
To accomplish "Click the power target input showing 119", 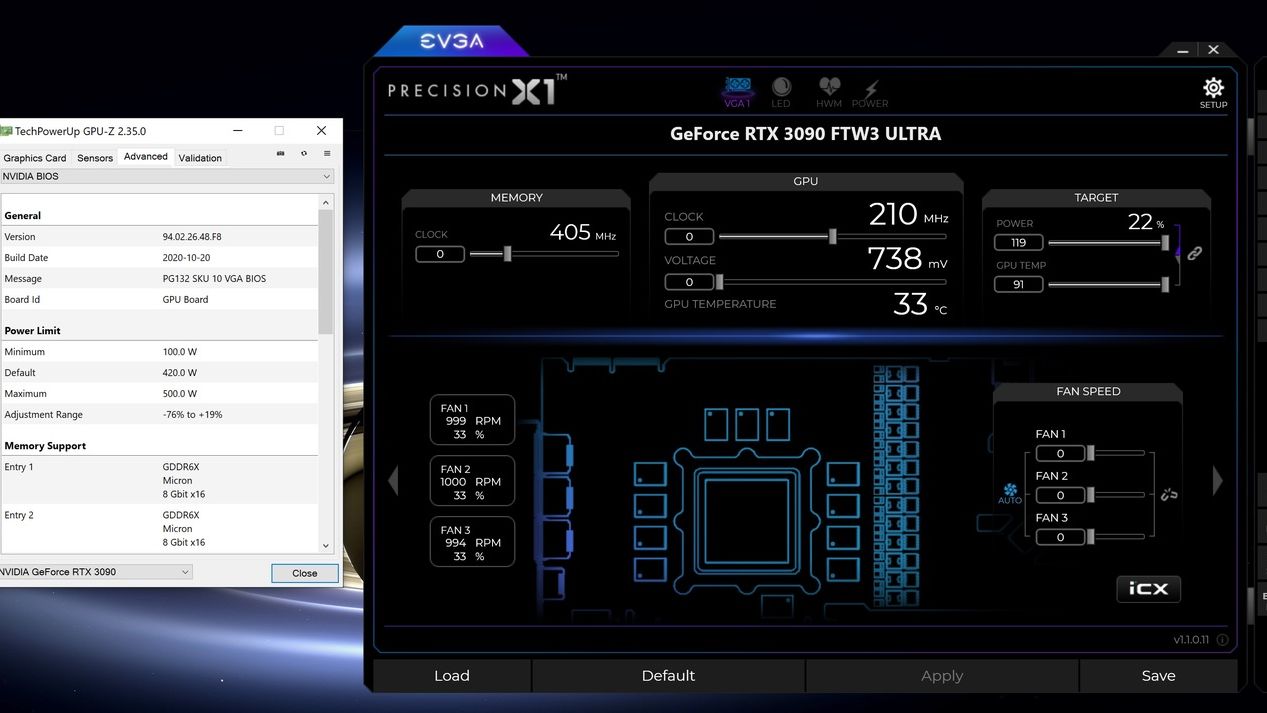I will click(x=1019, y=242).
